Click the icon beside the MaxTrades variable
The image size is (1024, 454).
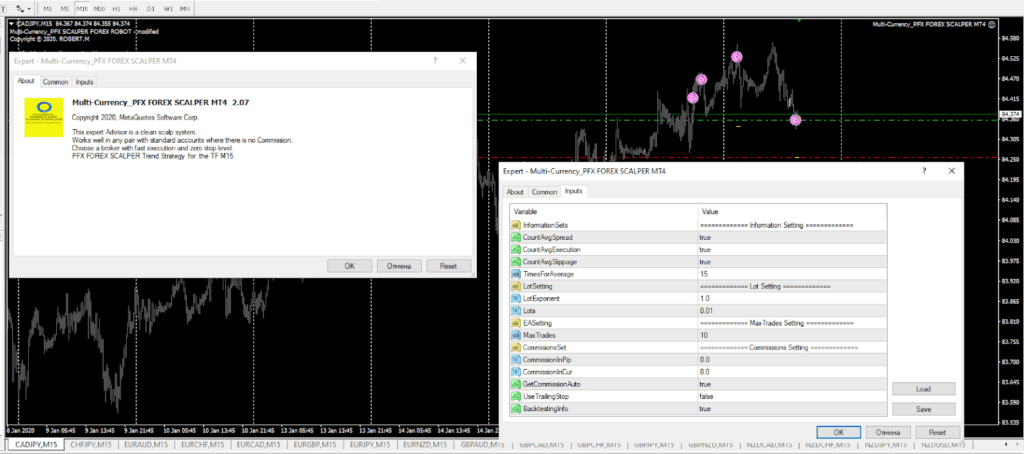pyautogui.click(x=516, y=335)
